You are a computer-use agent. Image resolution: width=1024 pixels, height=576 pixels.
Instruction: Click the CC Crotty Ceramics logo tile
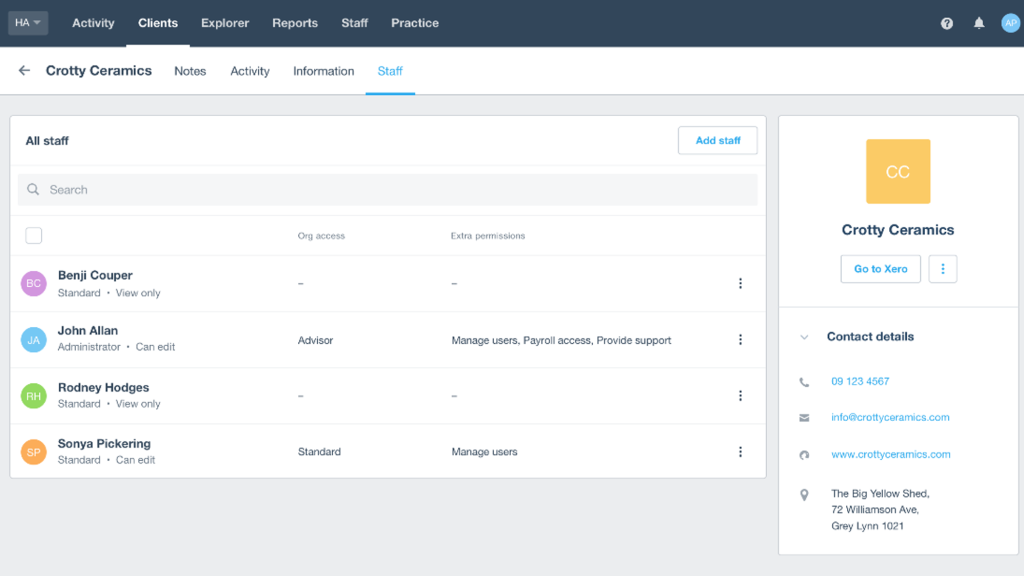(898, 171)
